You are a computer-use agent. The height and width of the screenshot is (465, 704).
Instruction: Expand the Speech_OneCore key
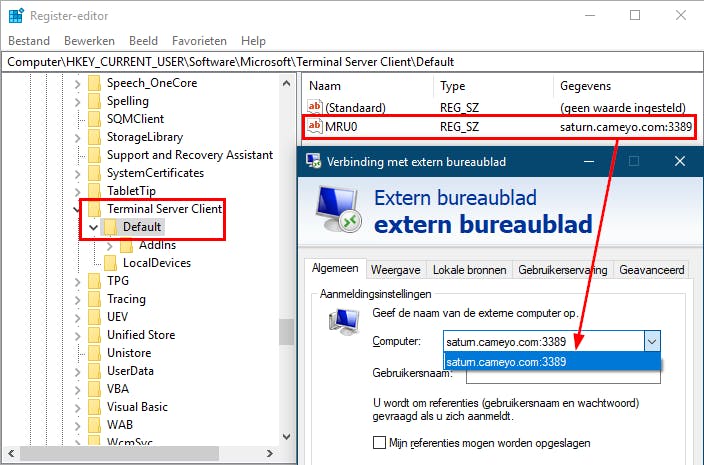pyautogui.click(x=77, y=83)
